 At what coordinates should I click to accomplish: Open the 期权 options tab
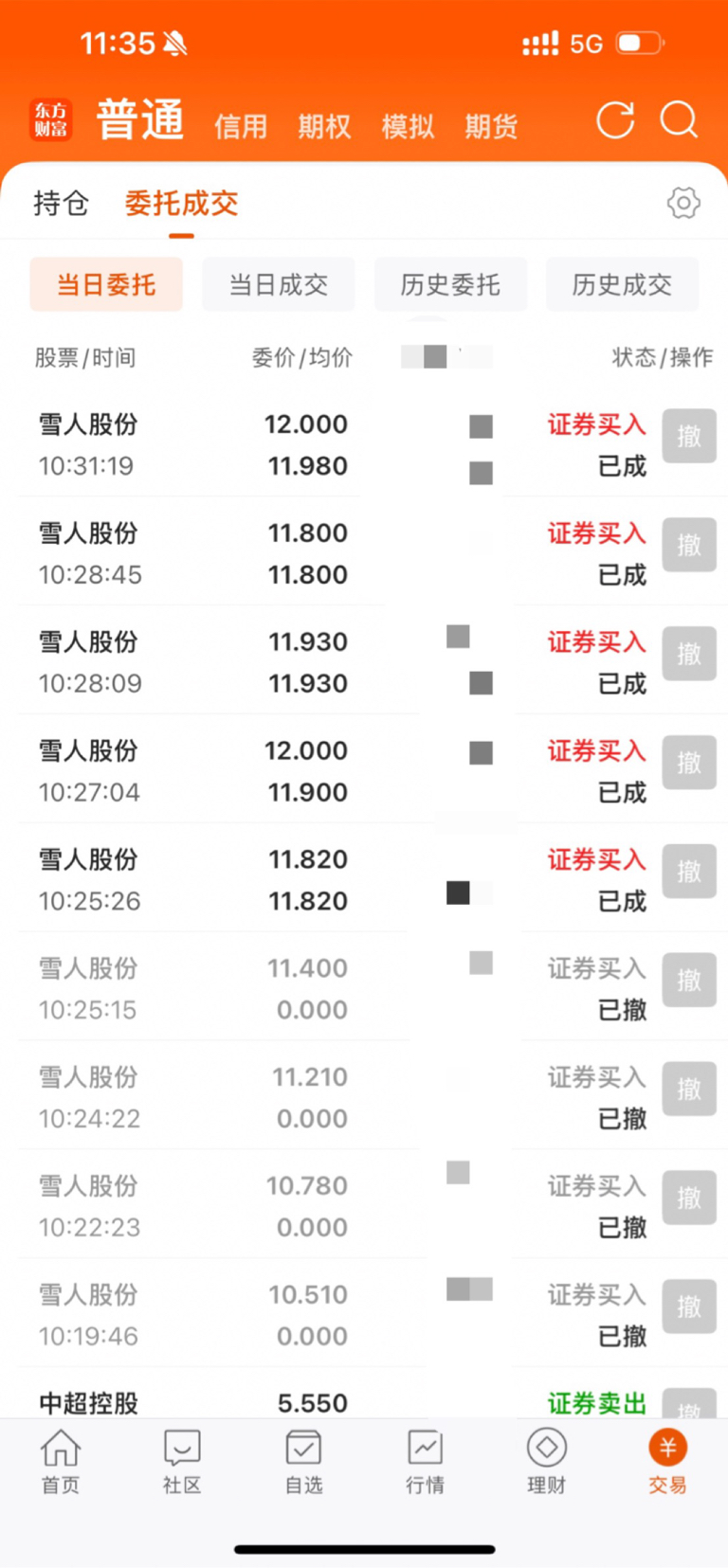[324, 126]
